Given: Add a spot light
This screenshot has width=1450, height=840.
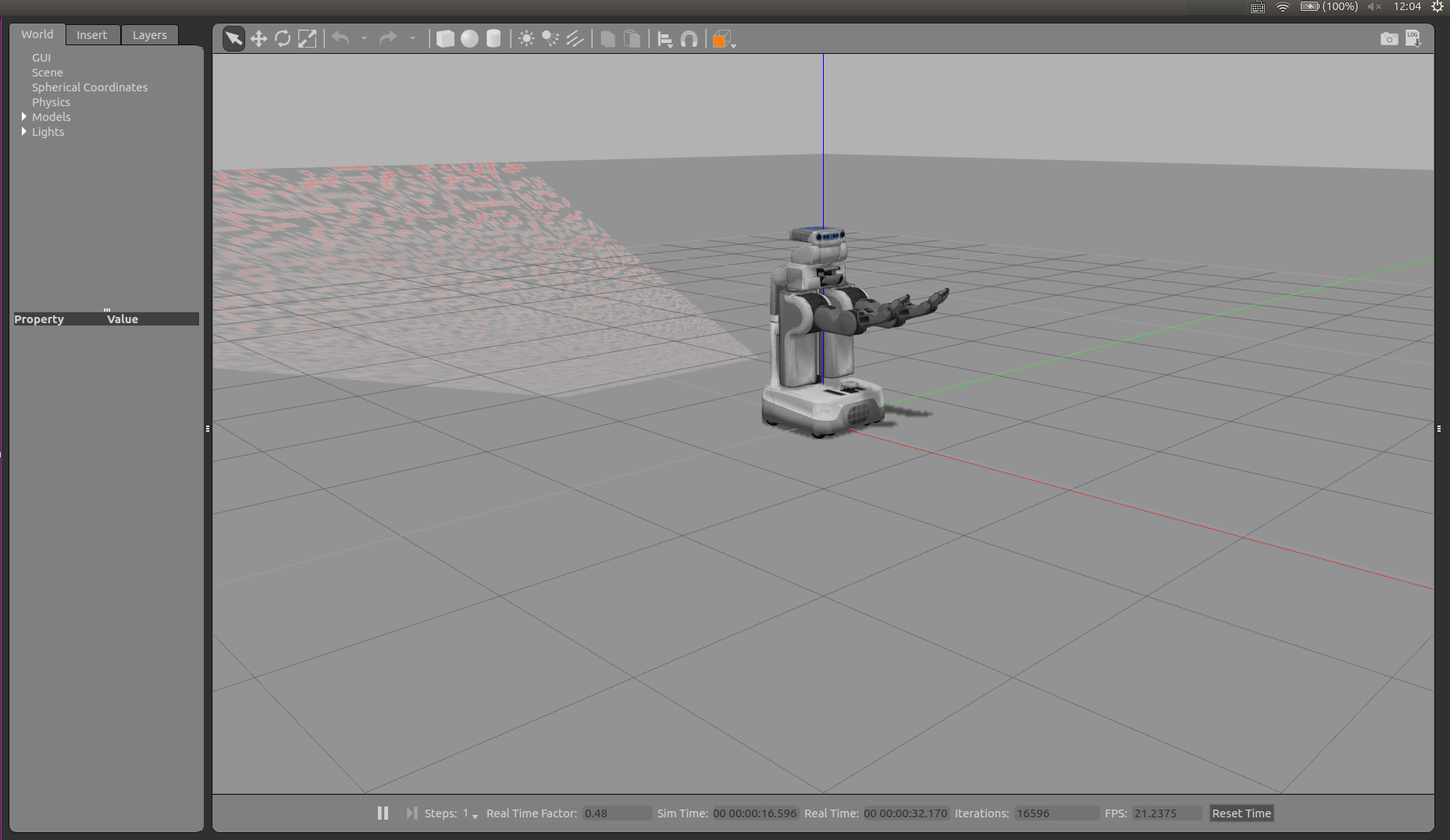Looking at the screenshot, I should coord(550,38).
